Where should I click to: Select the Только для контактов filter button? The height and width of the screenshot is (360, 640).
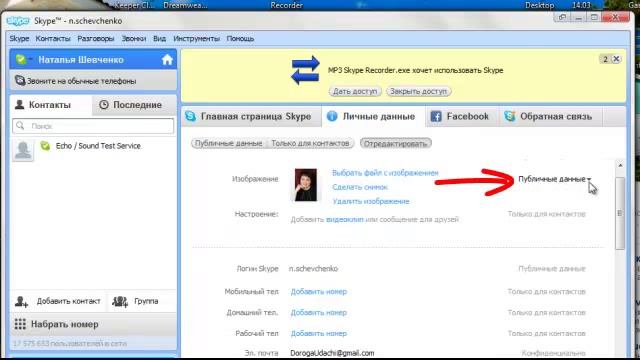[310, 143]
